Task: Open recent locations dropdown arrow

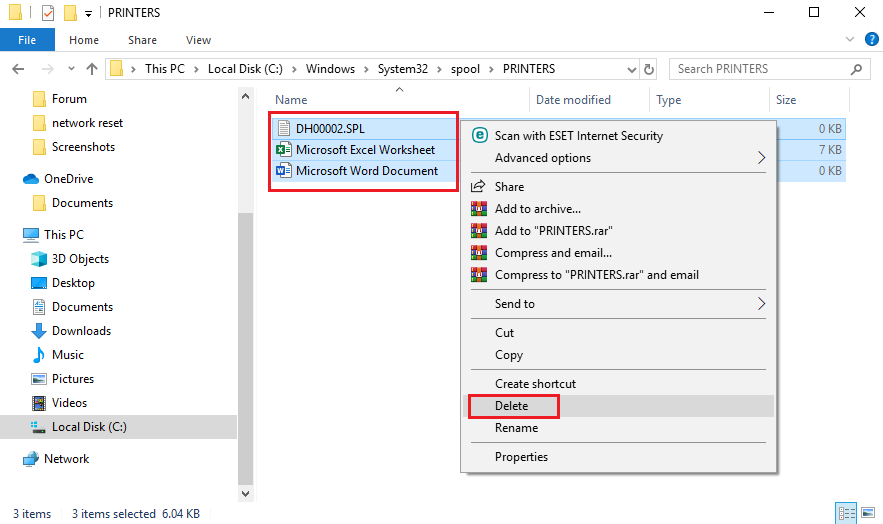Action: tap(71, 69)
